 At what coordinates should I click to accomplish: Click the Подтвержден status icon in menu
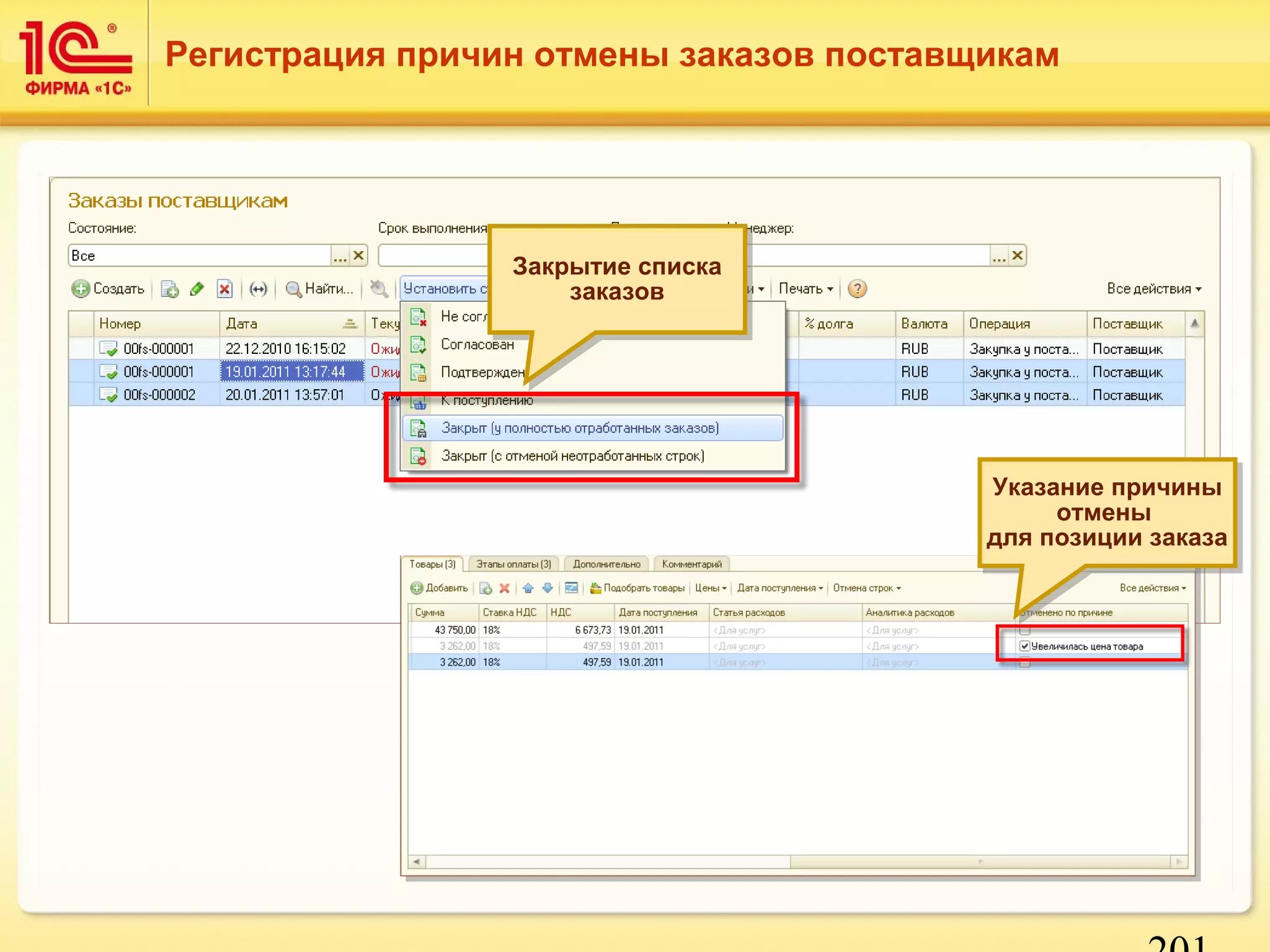(419, 372)
